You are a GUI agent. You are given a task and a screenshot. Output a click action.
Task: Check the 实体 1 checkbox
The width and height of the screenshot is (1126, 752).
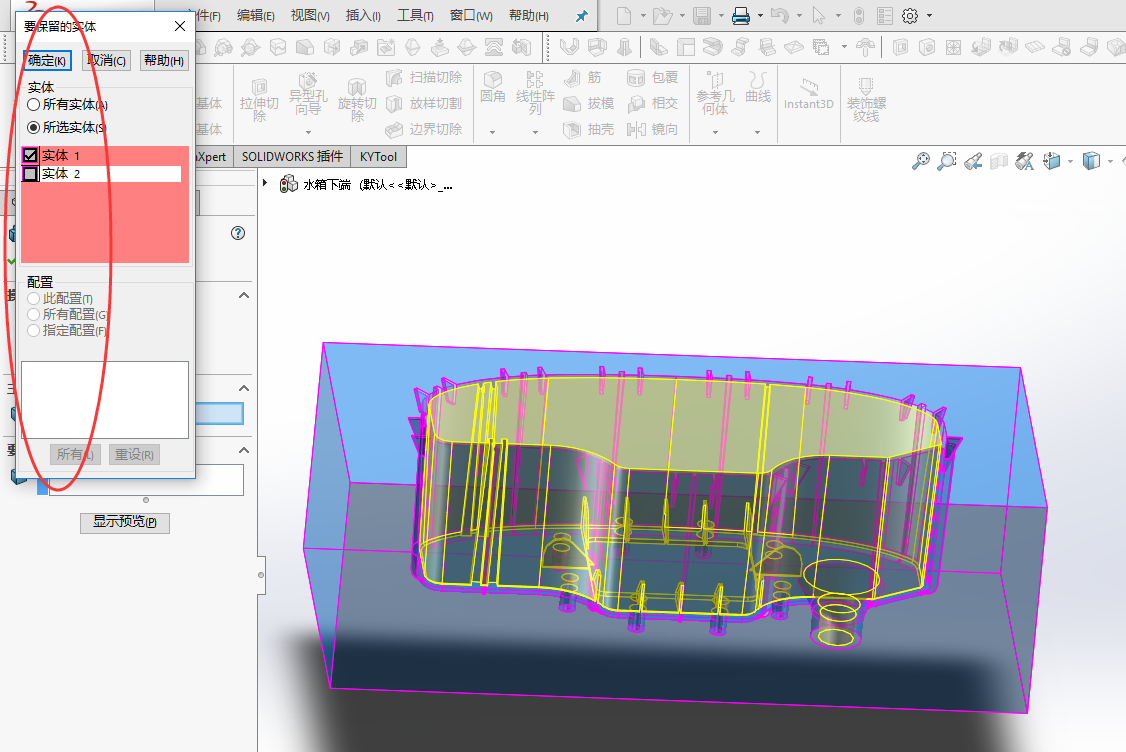pyautogui.click(x=30, y=155)
